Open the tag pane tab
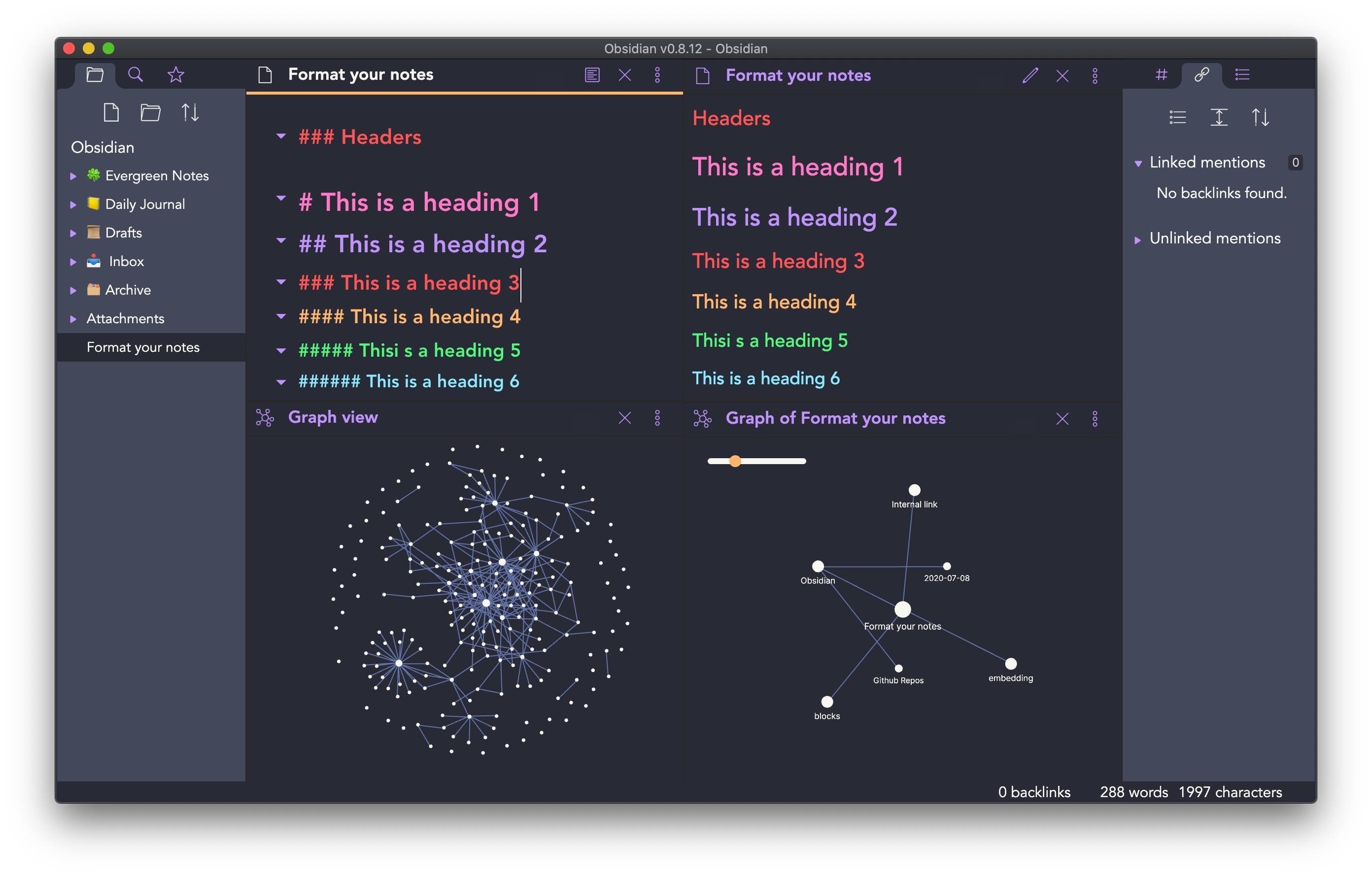The width and height of the screenshot is (1372, 876). pyautogui.click(x=1161, y=74)
